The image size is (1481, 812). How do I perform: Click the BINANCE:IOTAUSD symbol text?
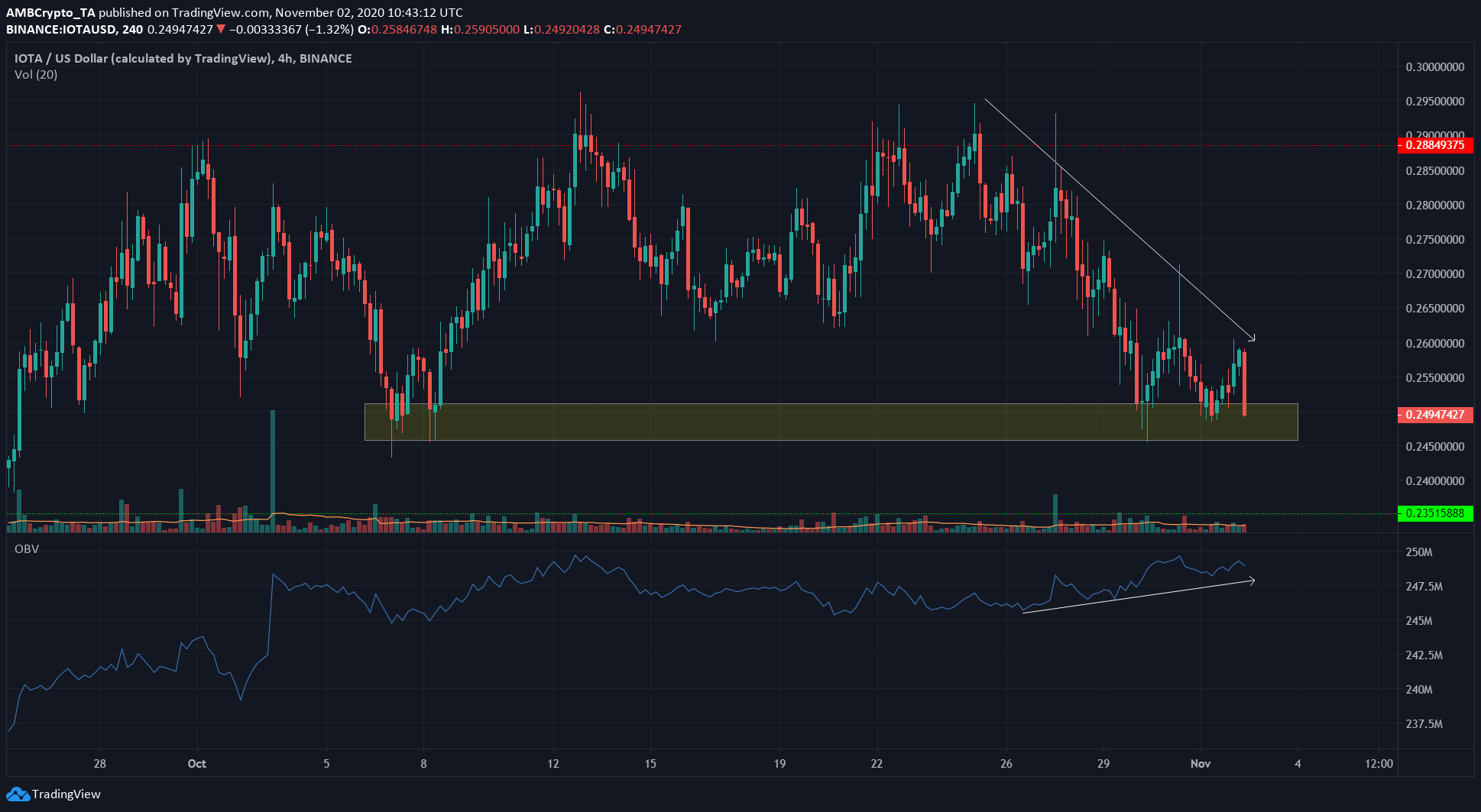click(61, 30)
